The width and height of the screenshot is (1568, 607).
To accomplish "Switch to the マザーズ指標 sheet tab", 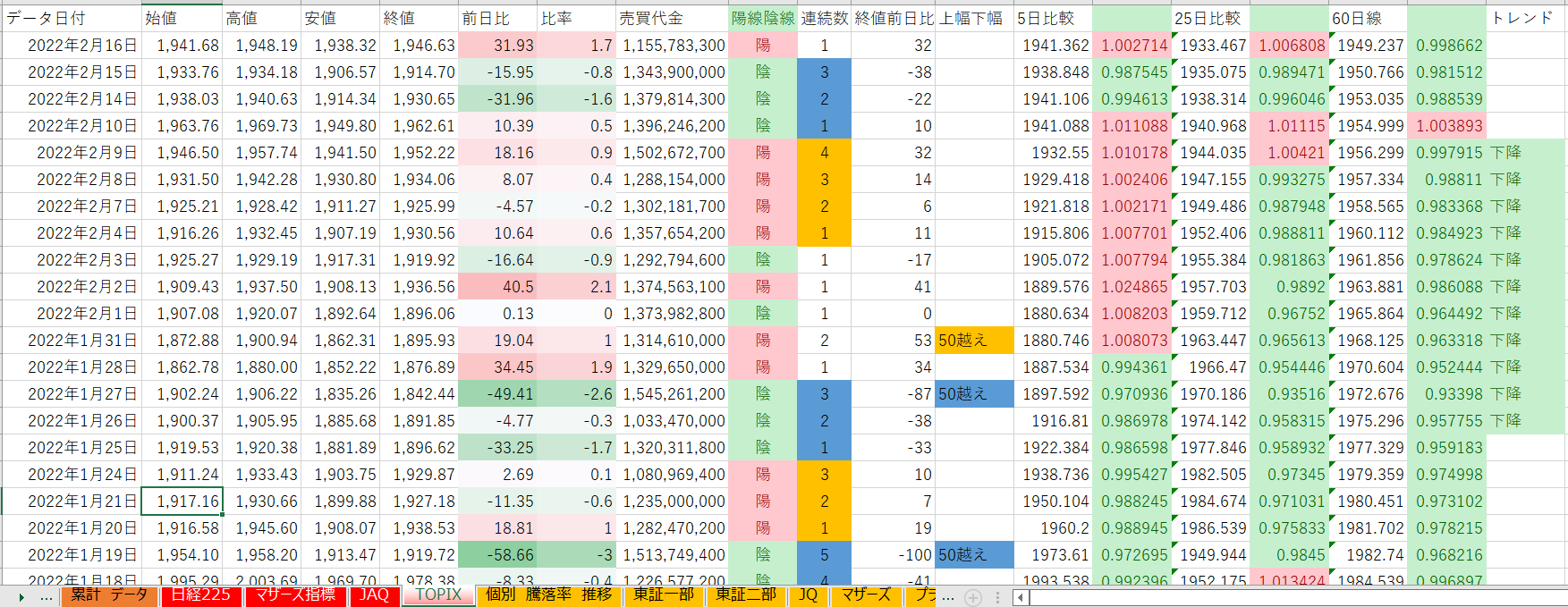I will pyautogui.click(x=295, y=595).
